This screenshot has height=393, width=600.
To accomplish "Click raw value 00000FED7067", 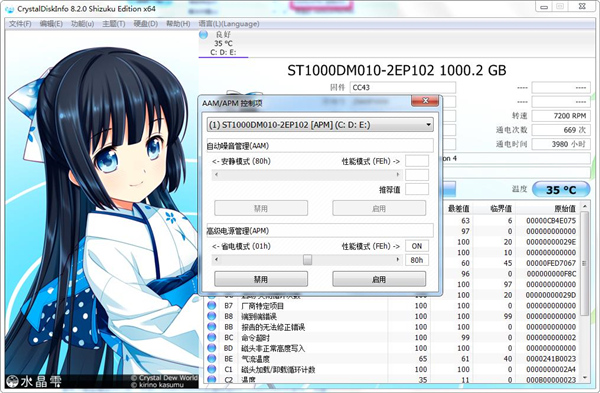I will tap(551, 263).
